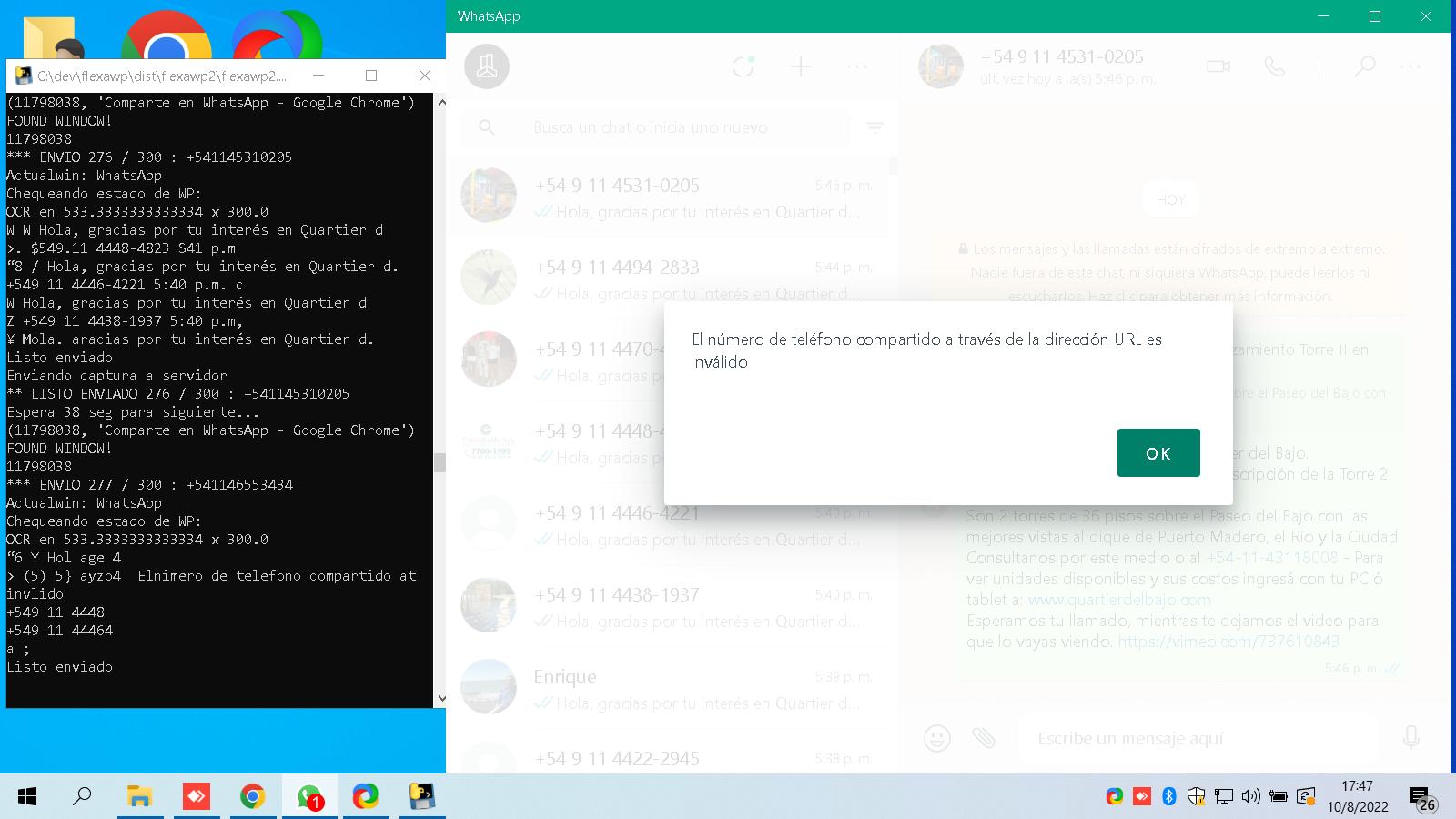Screen dimensions: 1456x819
Task: Open Windows Security tray icon
Action: pyautogui.click(x=1196, y=797)
